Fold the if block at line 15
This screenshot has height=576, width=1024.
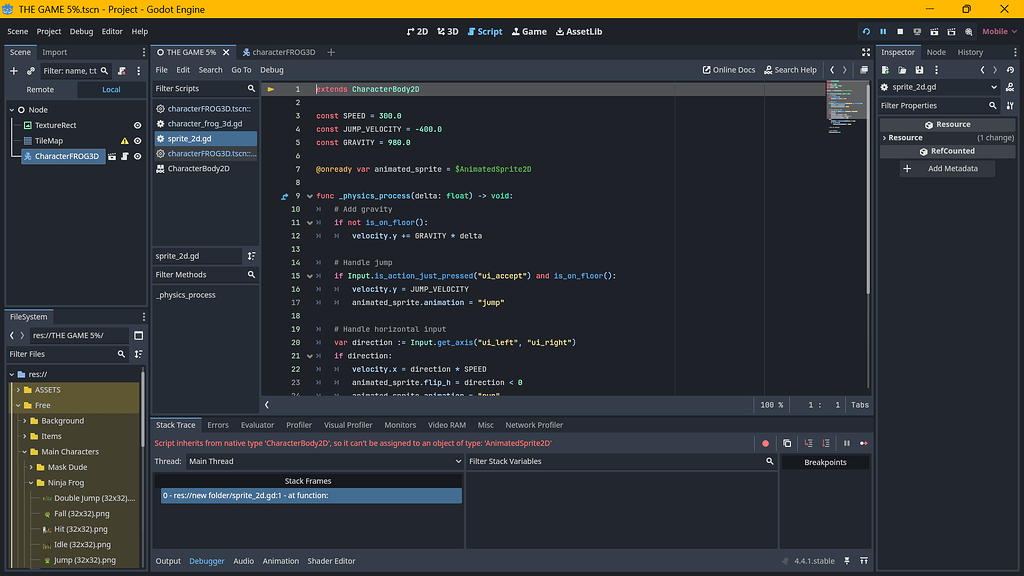310,276
